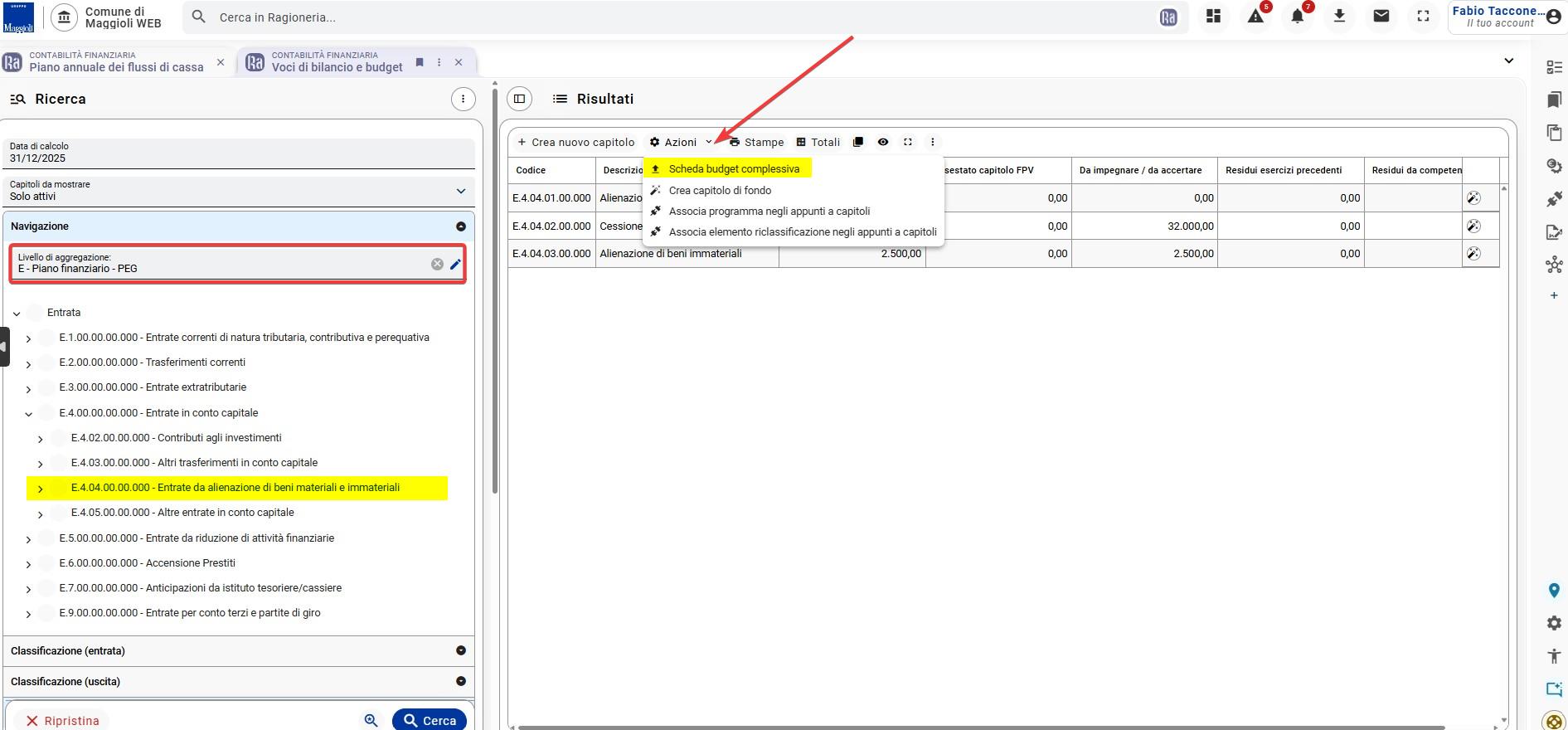The image size is (1568, 730).
Task: Click the plus icon in right sidebar
Action: pos(1554,295)
